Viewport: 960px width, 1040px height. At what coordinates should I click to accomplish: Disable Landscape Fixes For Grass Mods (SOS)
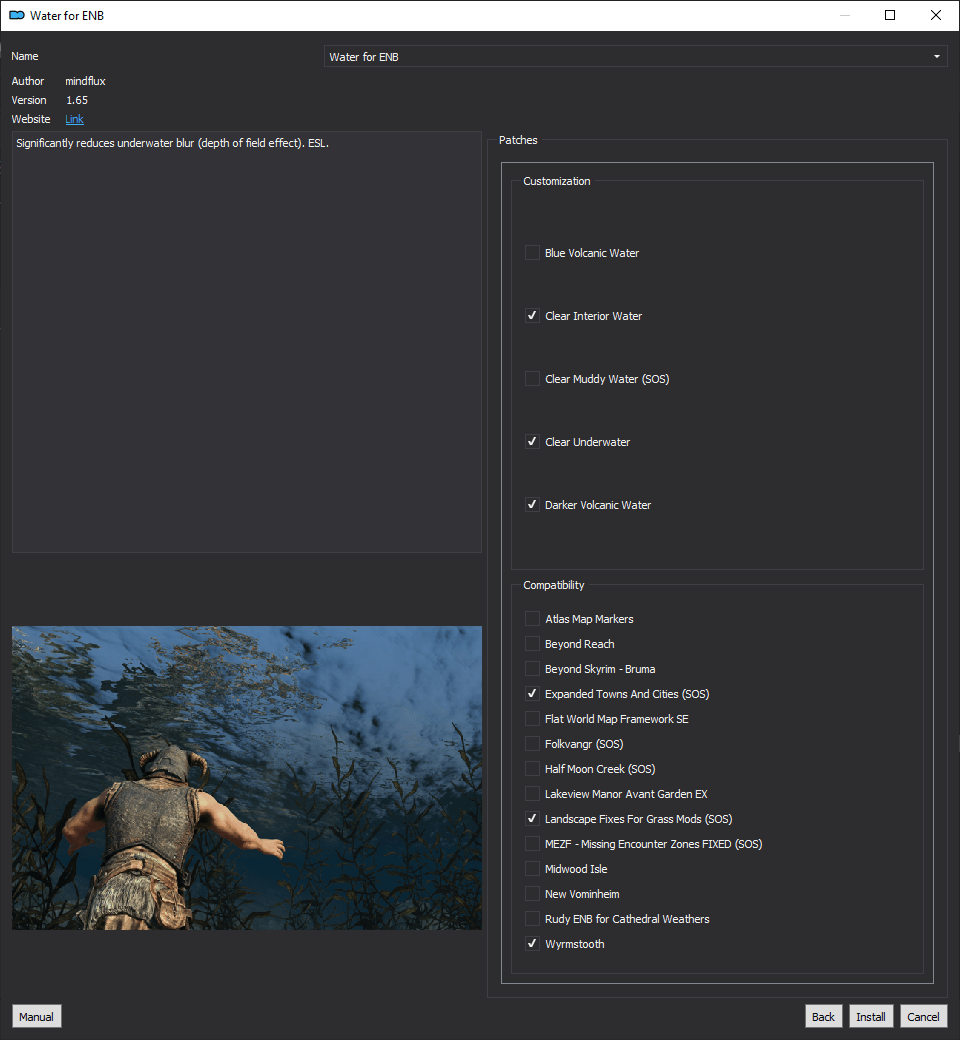pos(532,819)
